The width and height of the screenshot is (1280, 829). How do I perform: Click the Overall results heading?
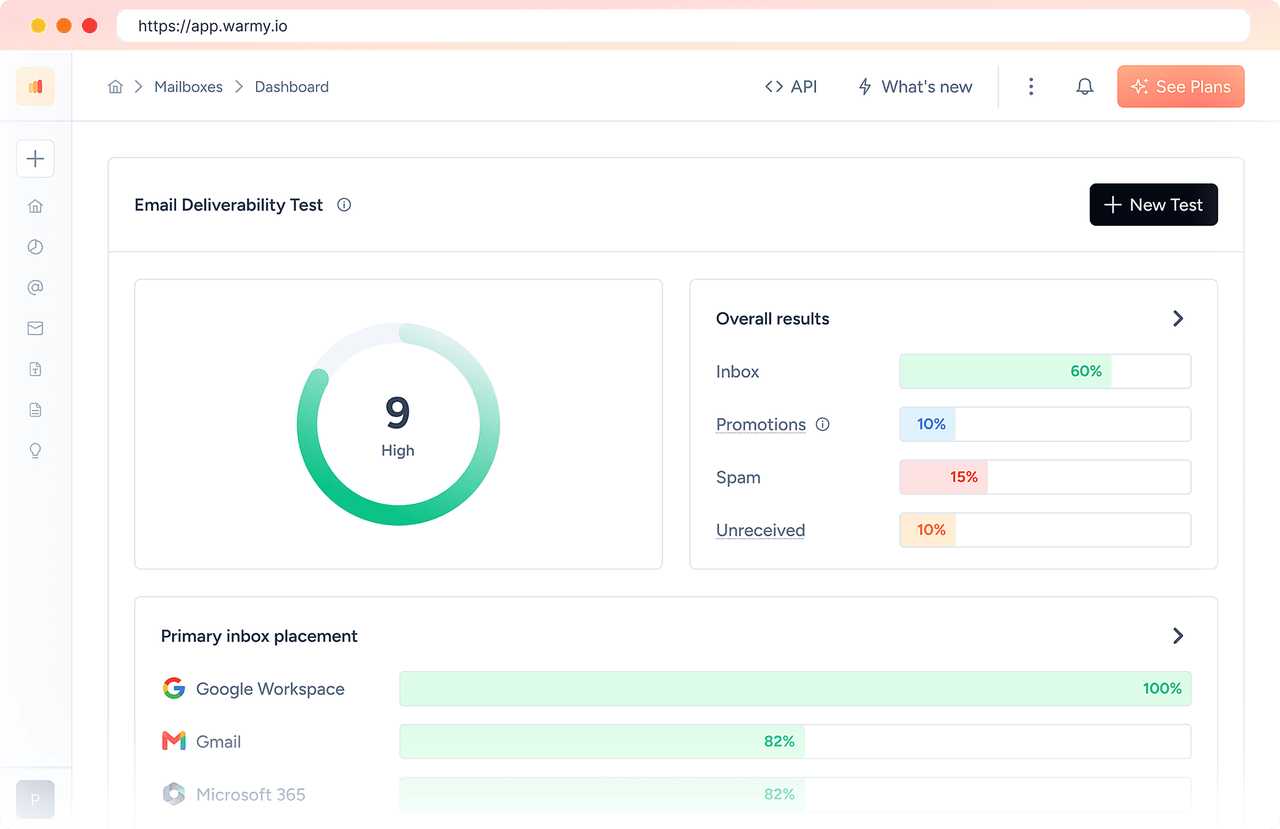point(773,319)
